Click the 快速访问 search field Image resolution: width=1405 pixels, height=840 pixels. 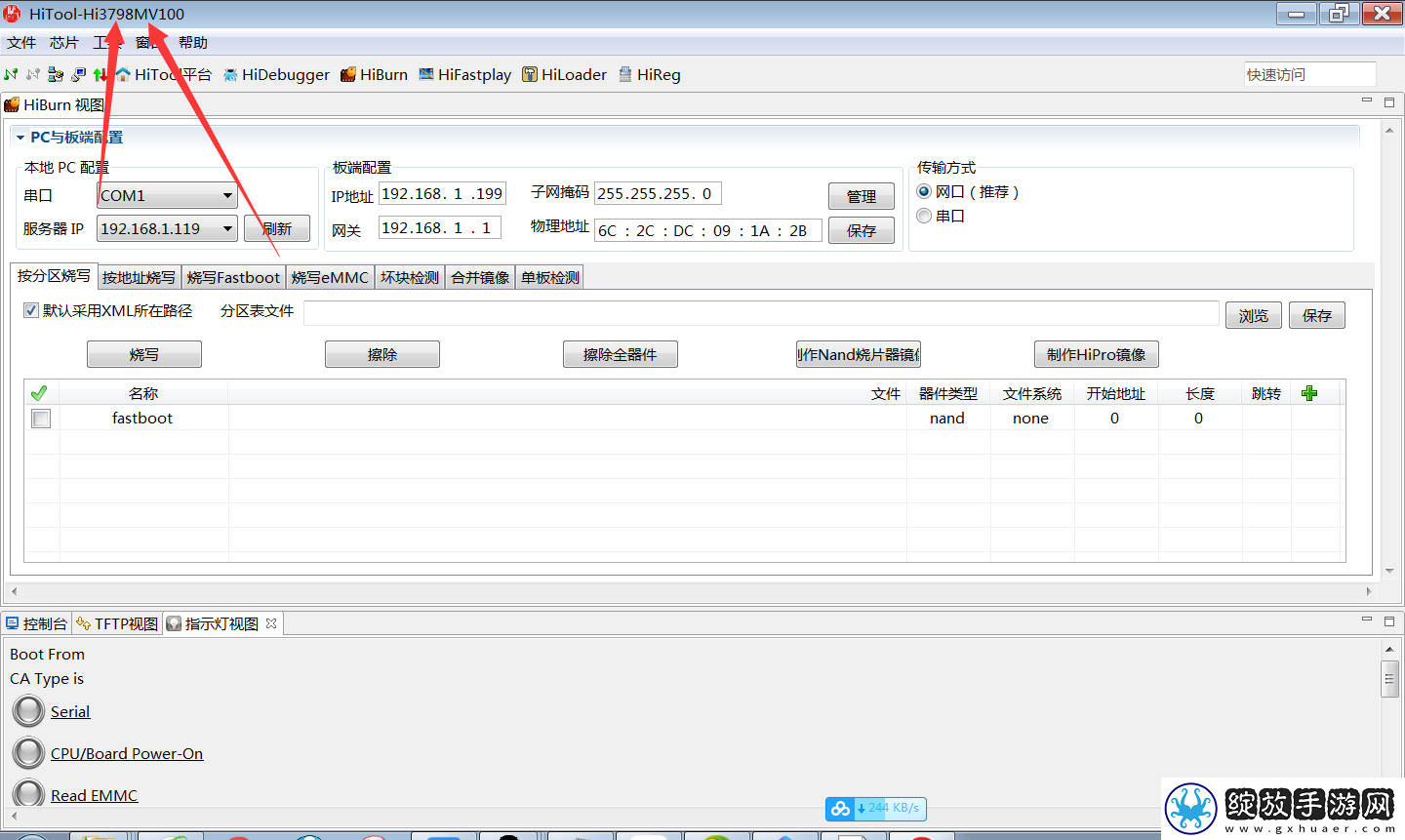(x=1310, y=74)
